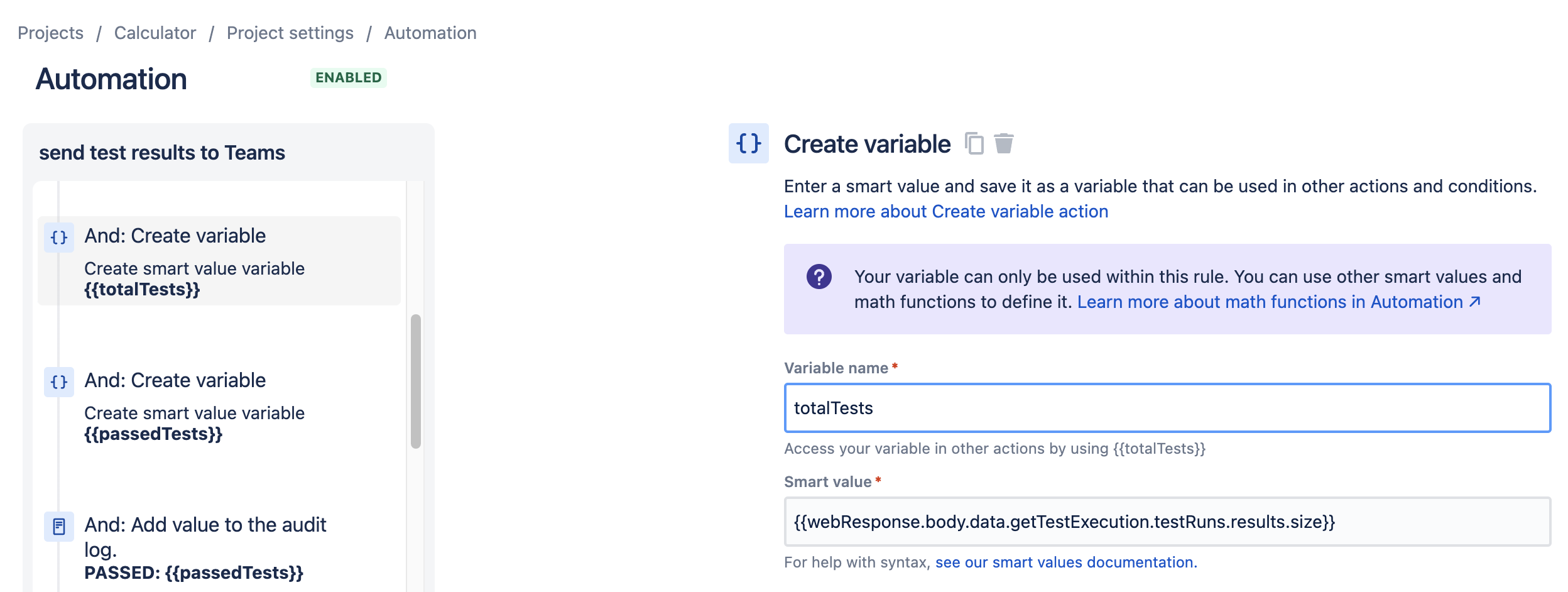Select the Add value to the audit log step
1568x592 pixels.
tap(219, 548)
